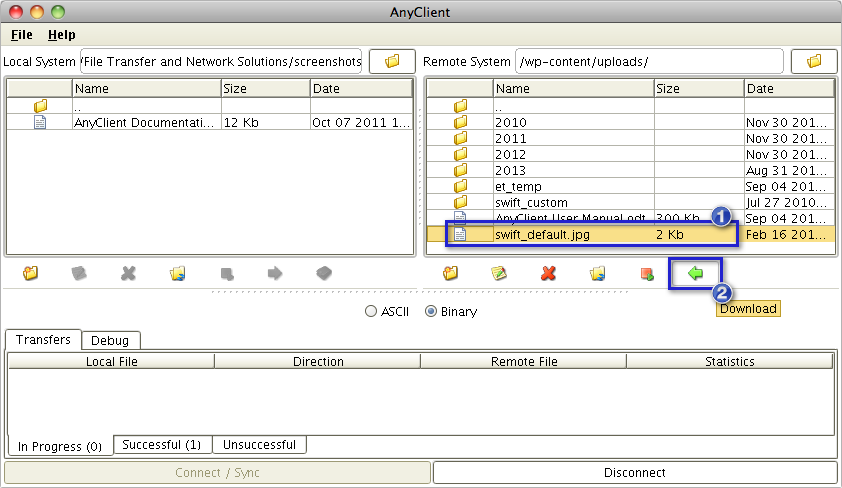
Task: Click the document icon of AnyClient Documentation file
Action: (x=40, y=122)
